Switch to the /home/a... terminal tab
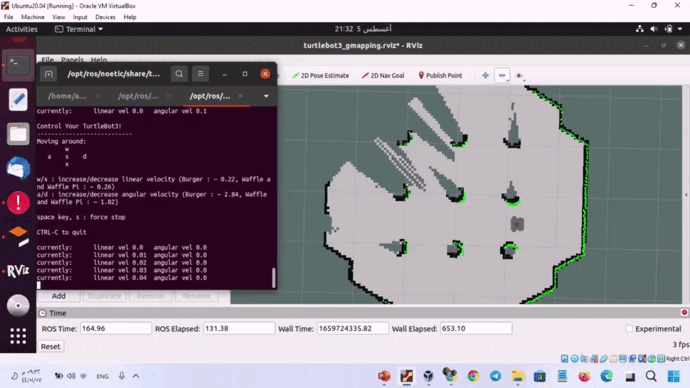The width and height of the screenshot is (690, 388). click(67, 96)
